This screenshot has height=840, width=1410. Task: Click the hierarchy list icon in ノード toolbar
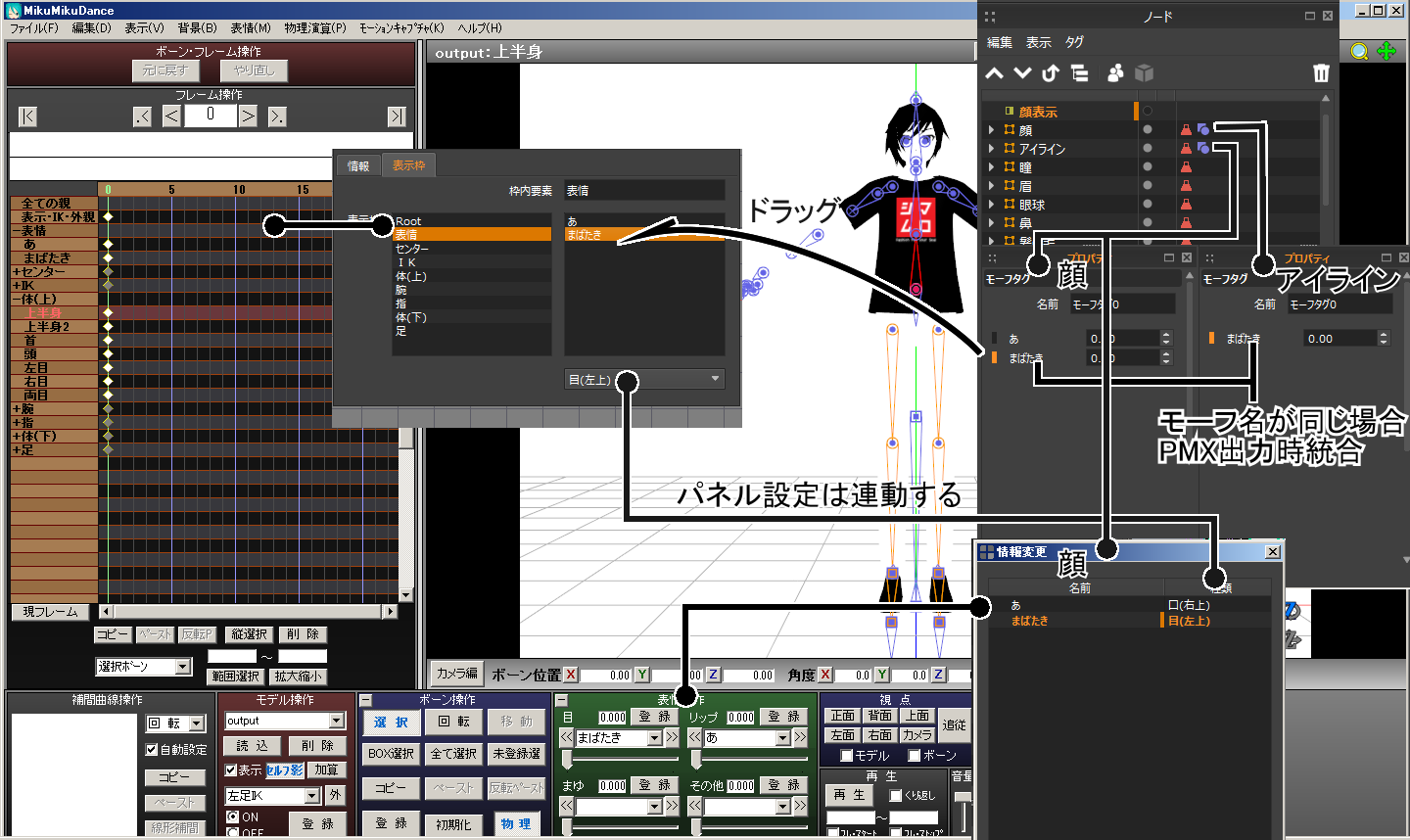point(1079,73)
